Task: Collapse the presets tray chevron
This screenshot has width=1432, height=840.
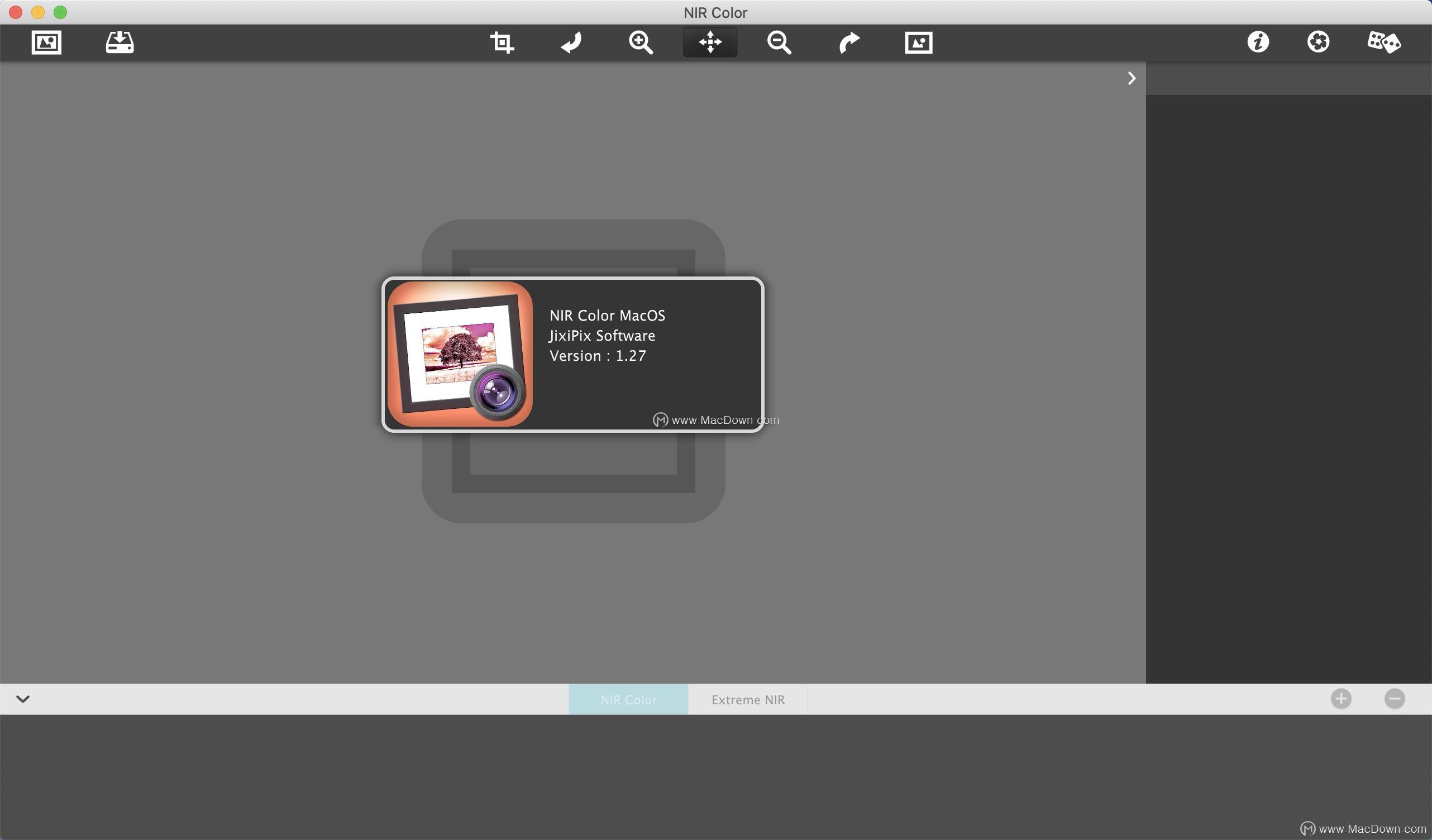Action: [23, 699]
